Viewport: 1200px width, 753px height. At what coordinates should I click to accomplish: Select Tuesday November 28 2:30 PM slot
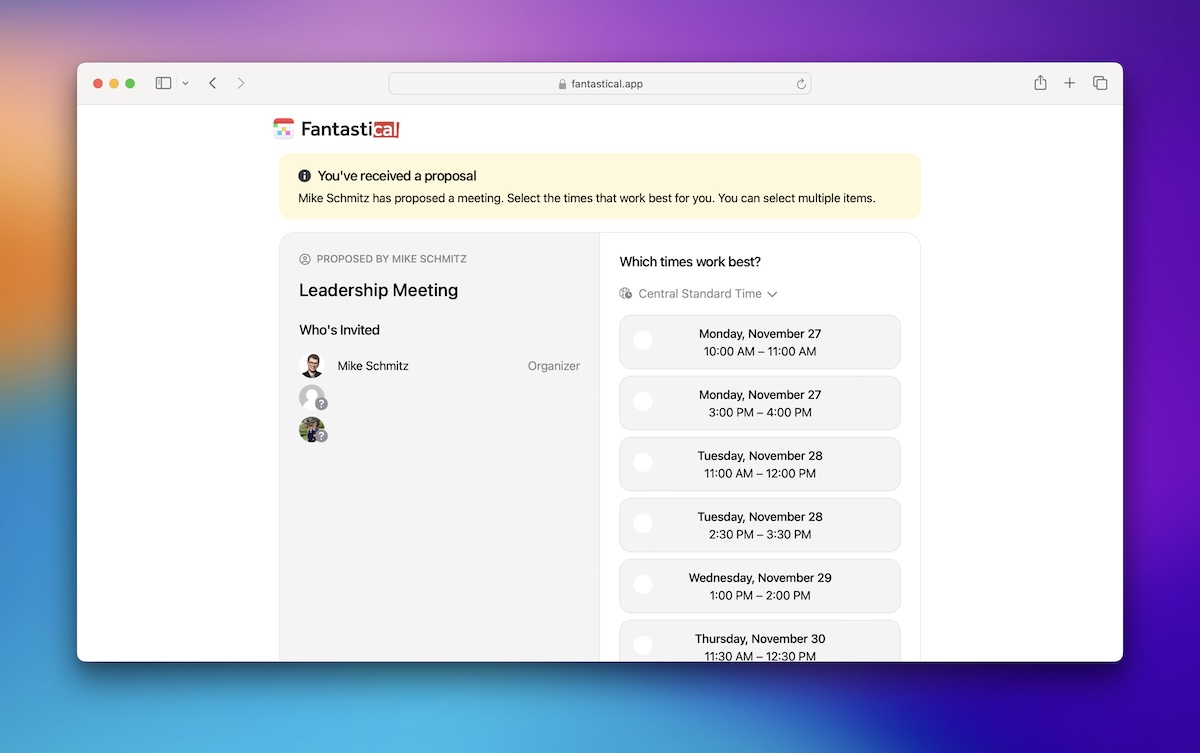click(x=760, y=525)
